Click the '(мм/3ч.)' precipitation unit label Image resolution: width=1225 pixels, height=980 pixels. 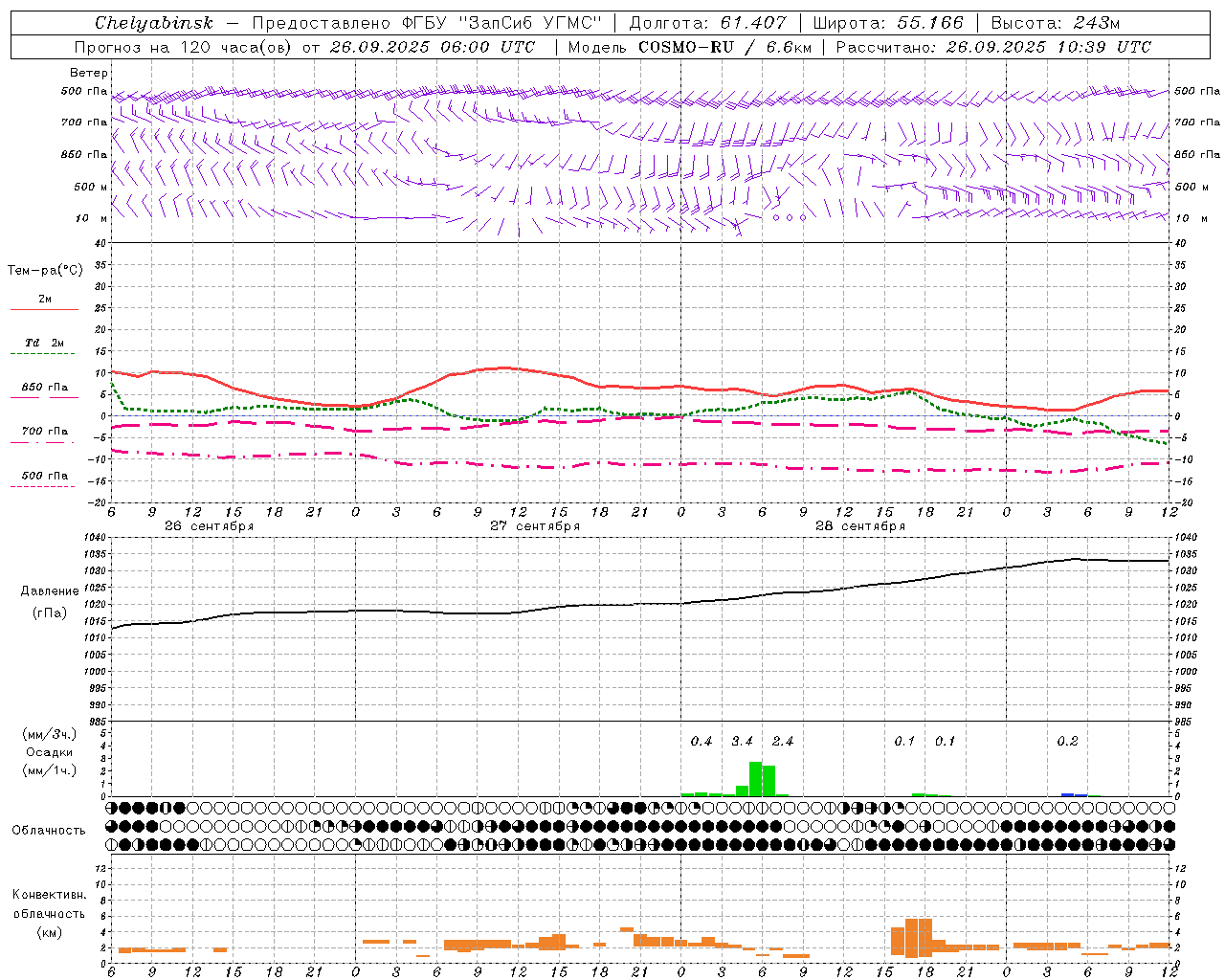coord(49,734)
